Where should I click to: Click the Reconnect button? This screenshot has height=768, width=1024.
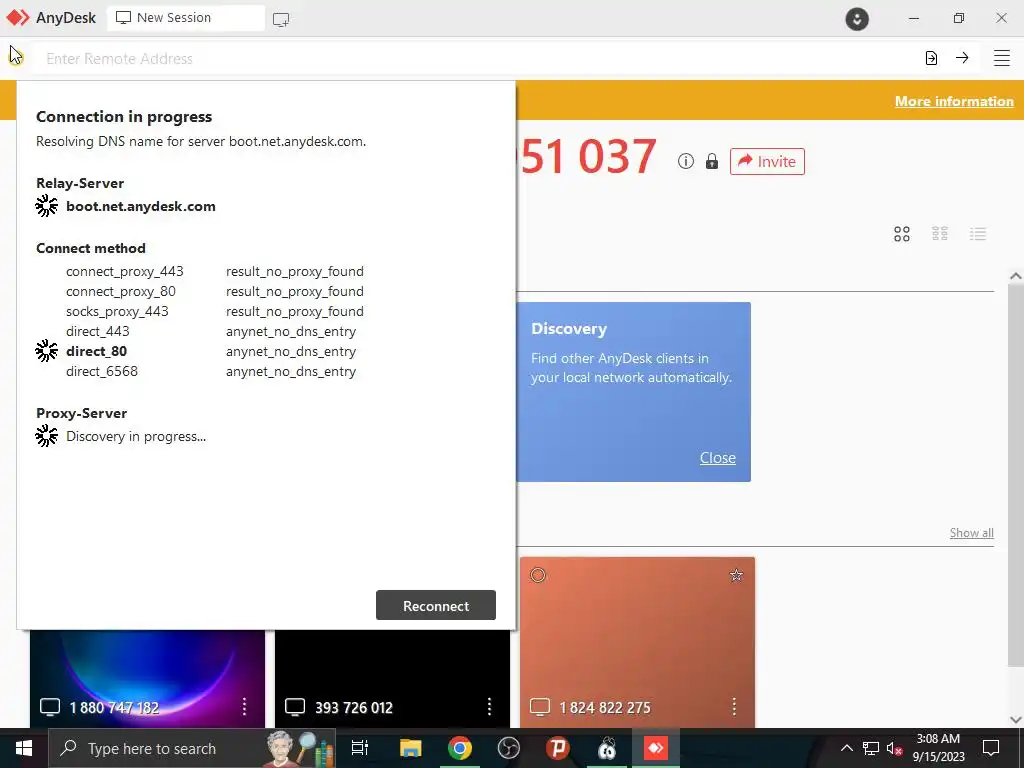(436, 605)
